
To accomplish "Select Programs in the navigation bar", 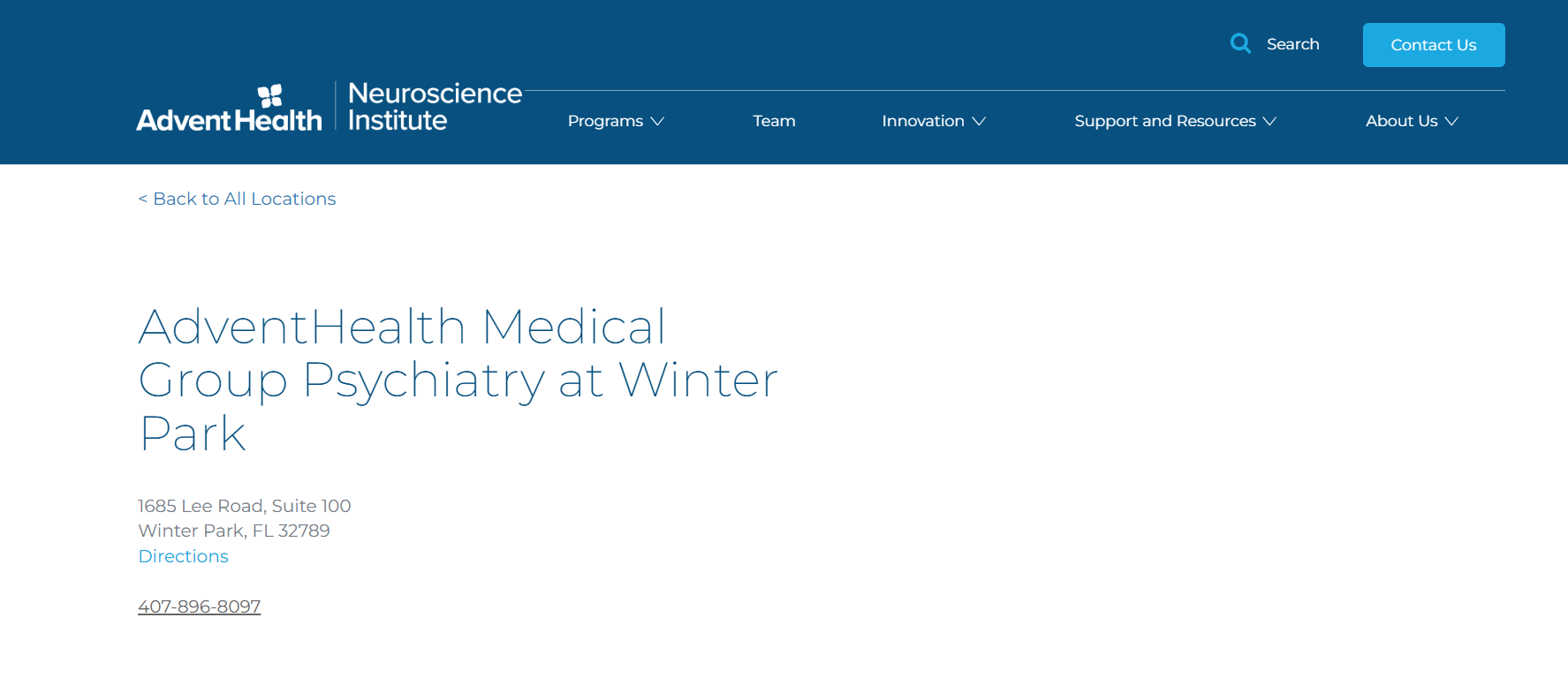I will (605, 121).
